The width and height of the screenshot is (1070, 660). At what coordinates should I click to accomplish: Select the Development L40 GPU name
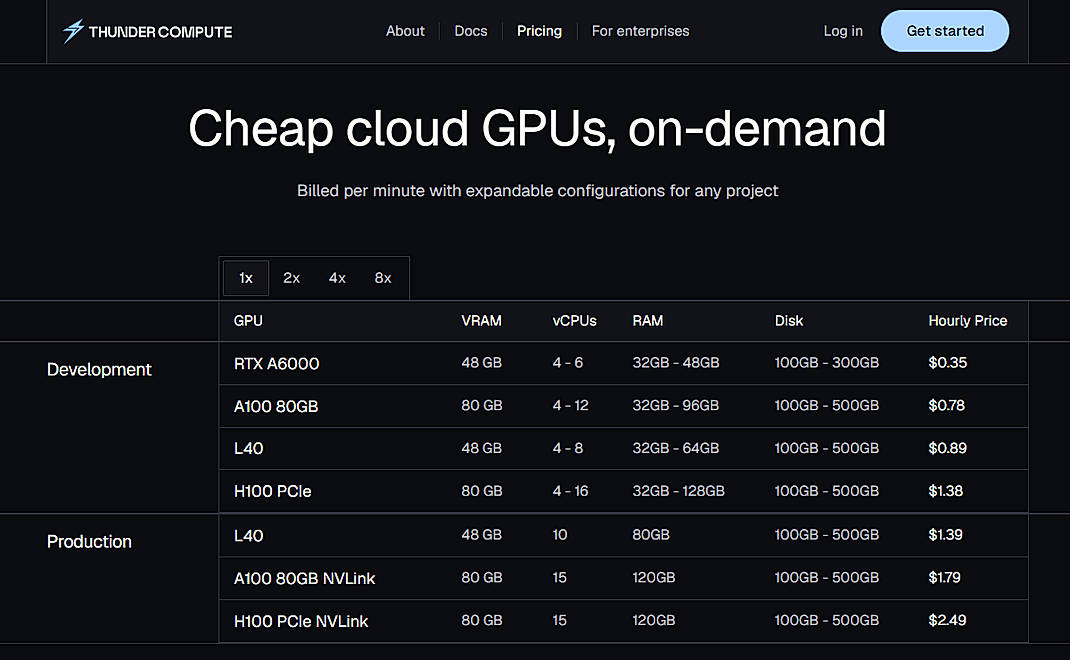pos(248,448)
